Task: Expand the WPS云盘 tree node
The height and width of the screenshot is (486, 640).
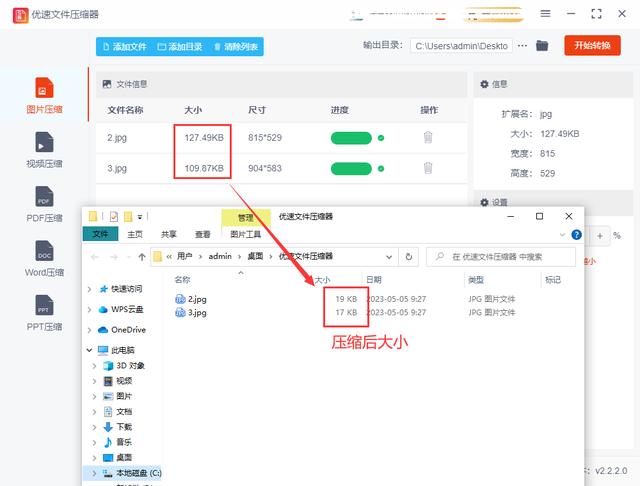Action: (x=89, y=309)
